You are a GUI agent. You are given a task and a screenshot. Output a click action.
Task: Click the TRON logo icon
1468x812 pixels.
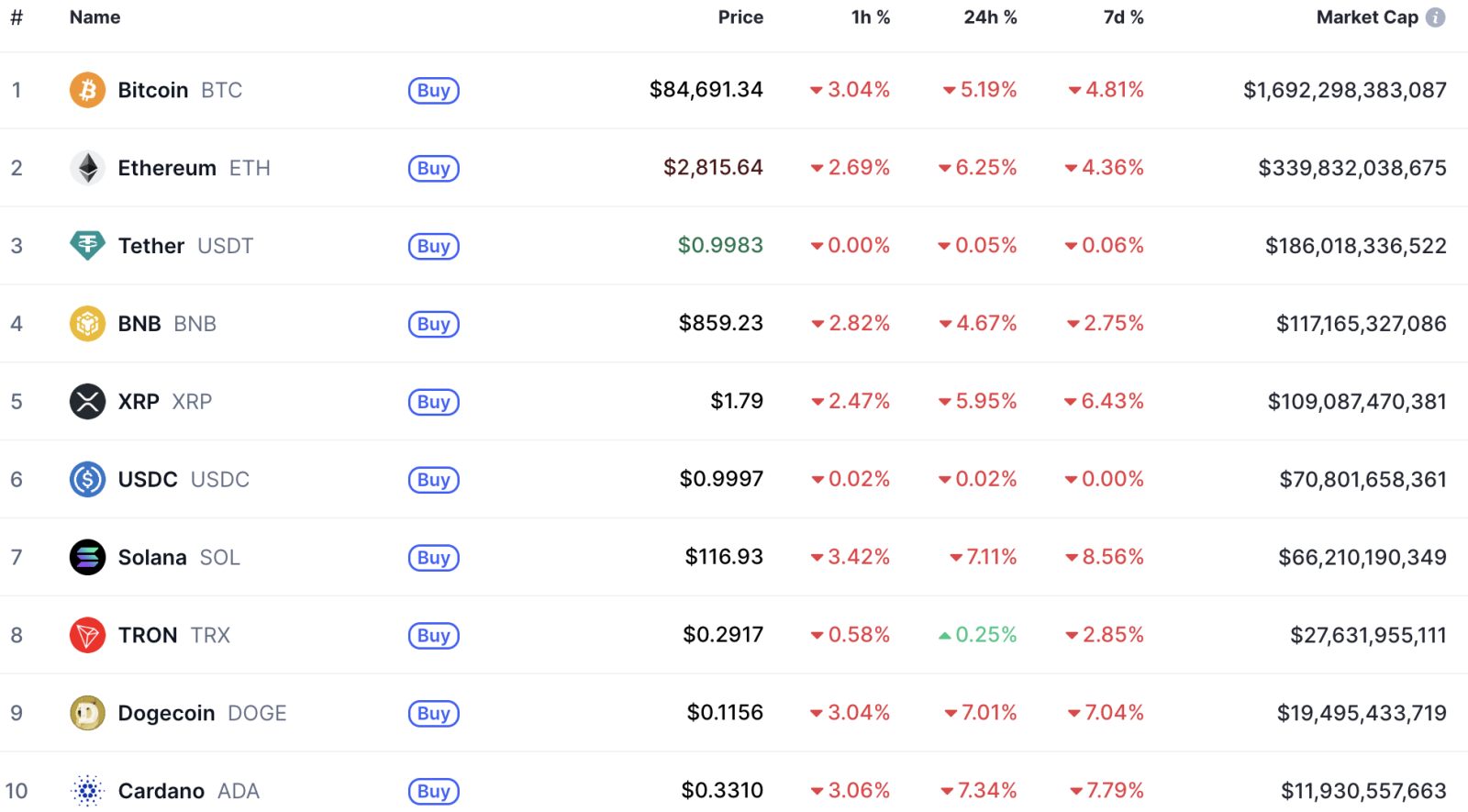tap(87, 635)
